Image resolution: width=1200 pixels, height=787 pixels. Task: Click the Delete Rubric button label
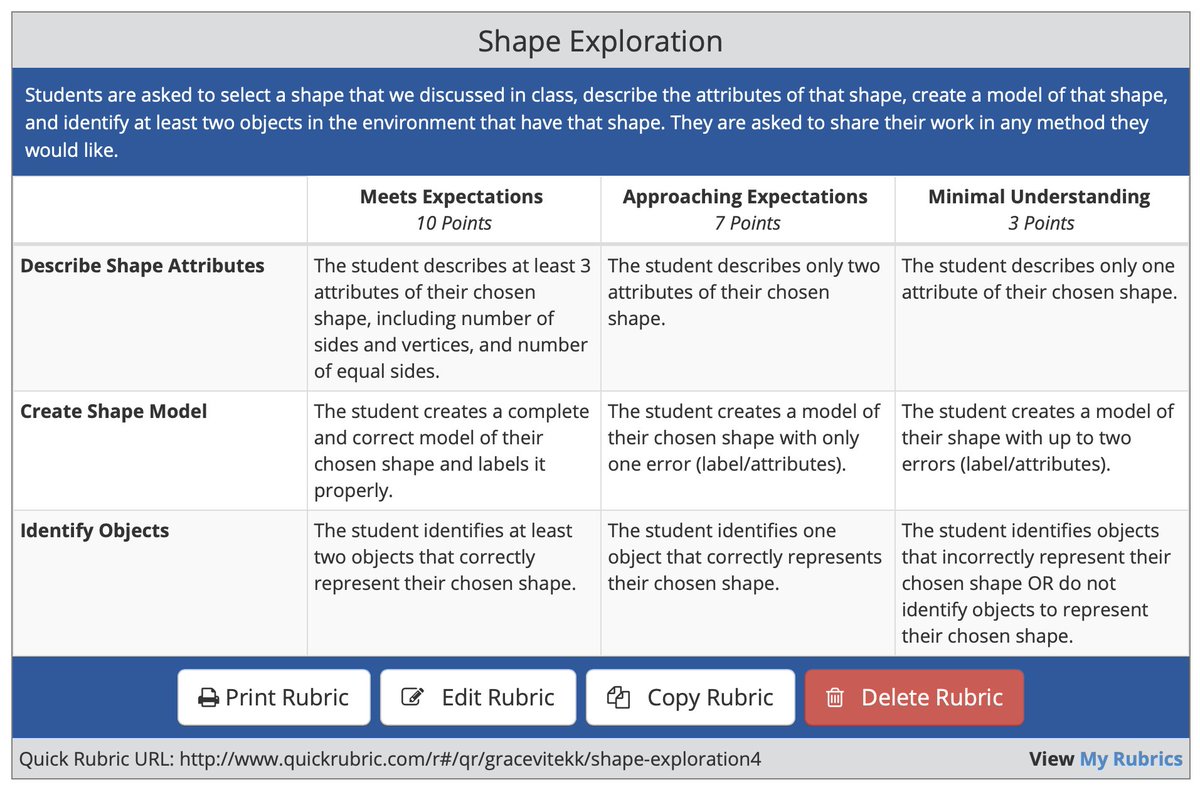pyautogui.click(x=932, y=698)
